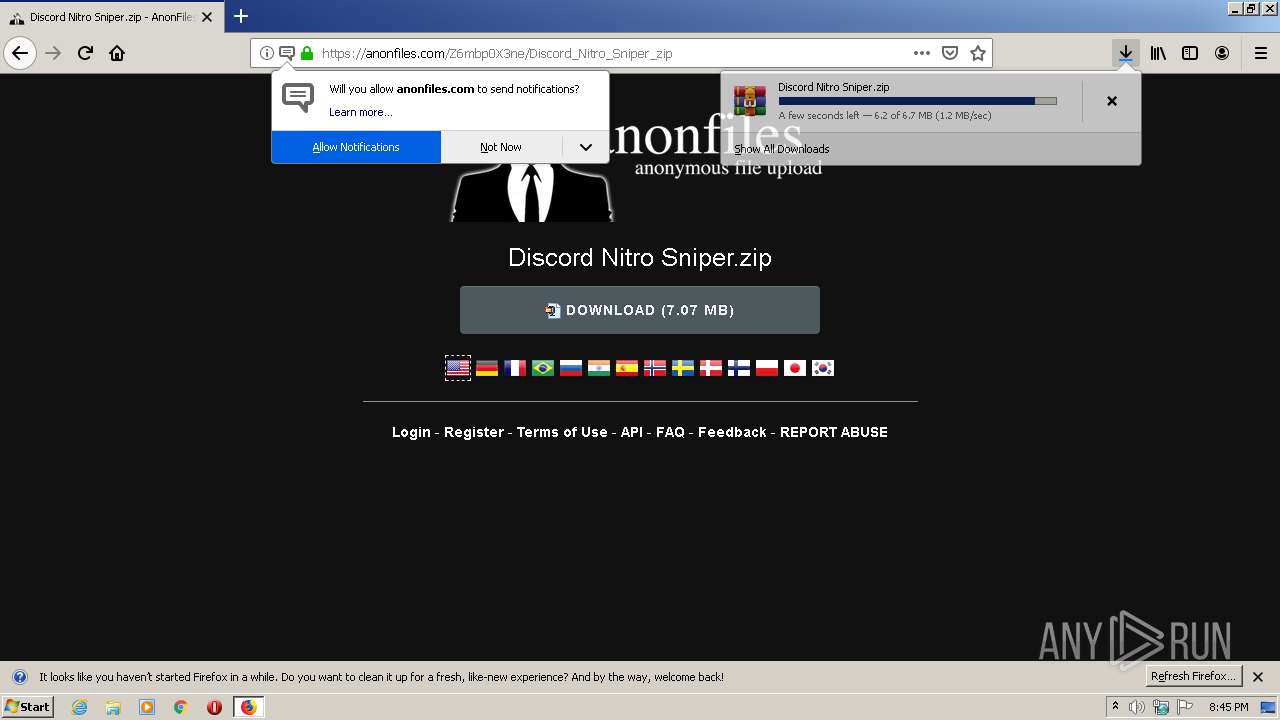The height and width of the screenshot is (720, 1280).
Task: Save page to Pocket
Action: click(950, 53)
